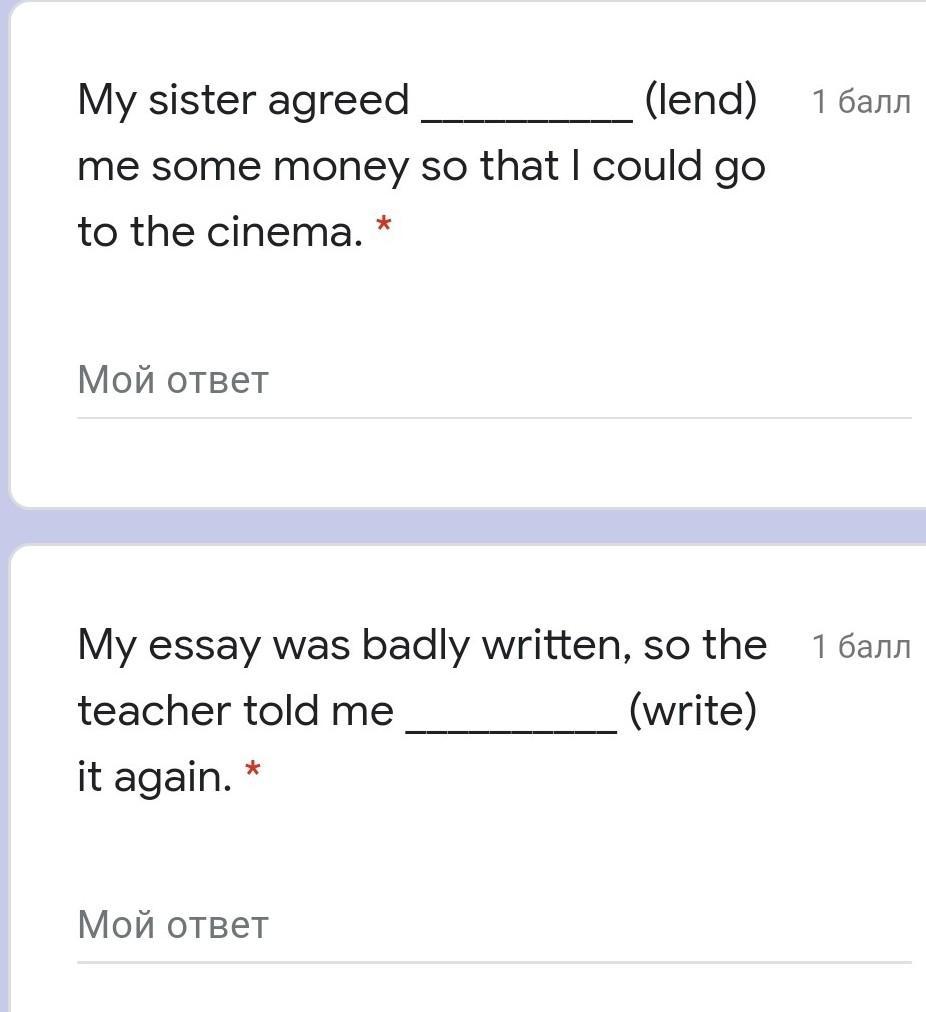Click the blank line before '(write)'

511,730
